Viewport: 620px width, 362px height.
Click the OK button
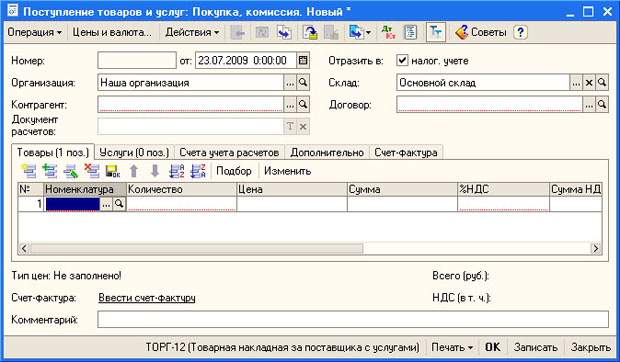[x=493, y=347]
